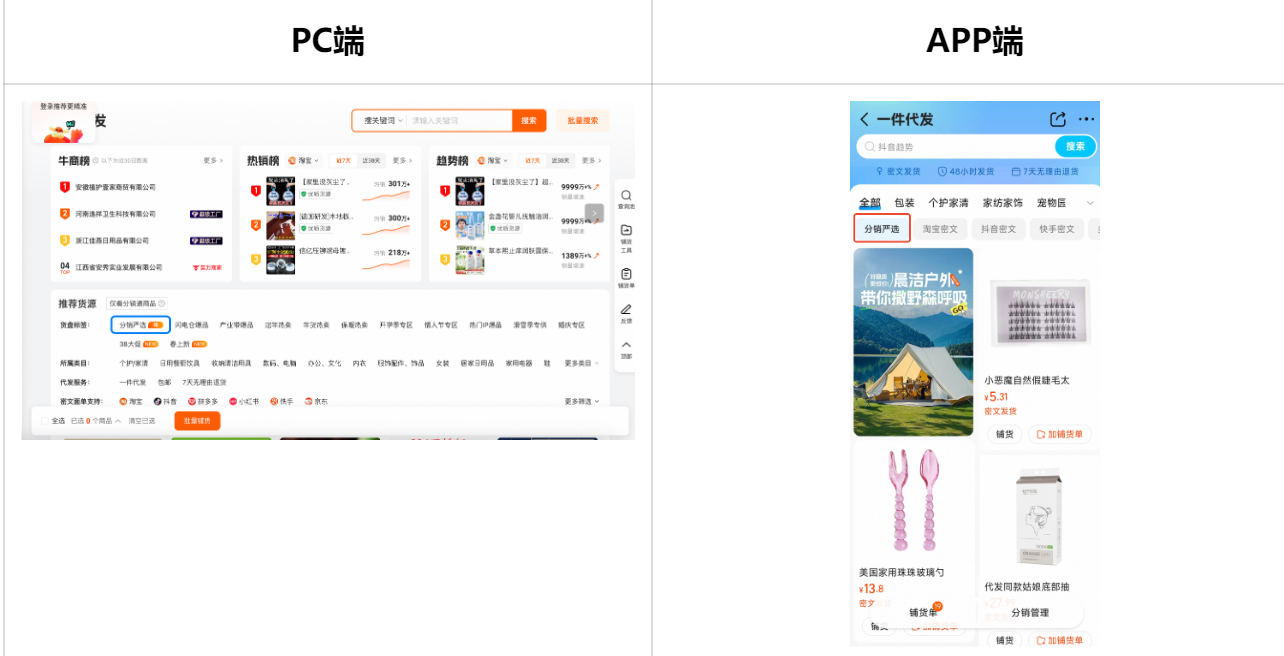The height and width of the screenshot is (656, 1284).
Task: Select 分销严选 tag in PC 货盘标签 row
Action: pyautogui.click(x=141, y=324)
